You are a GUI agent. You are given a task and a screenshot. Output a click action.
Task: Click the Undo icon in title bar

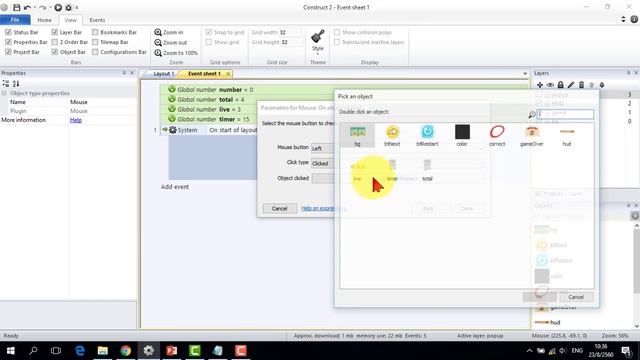pyautogui.click(x=28, y=7)
